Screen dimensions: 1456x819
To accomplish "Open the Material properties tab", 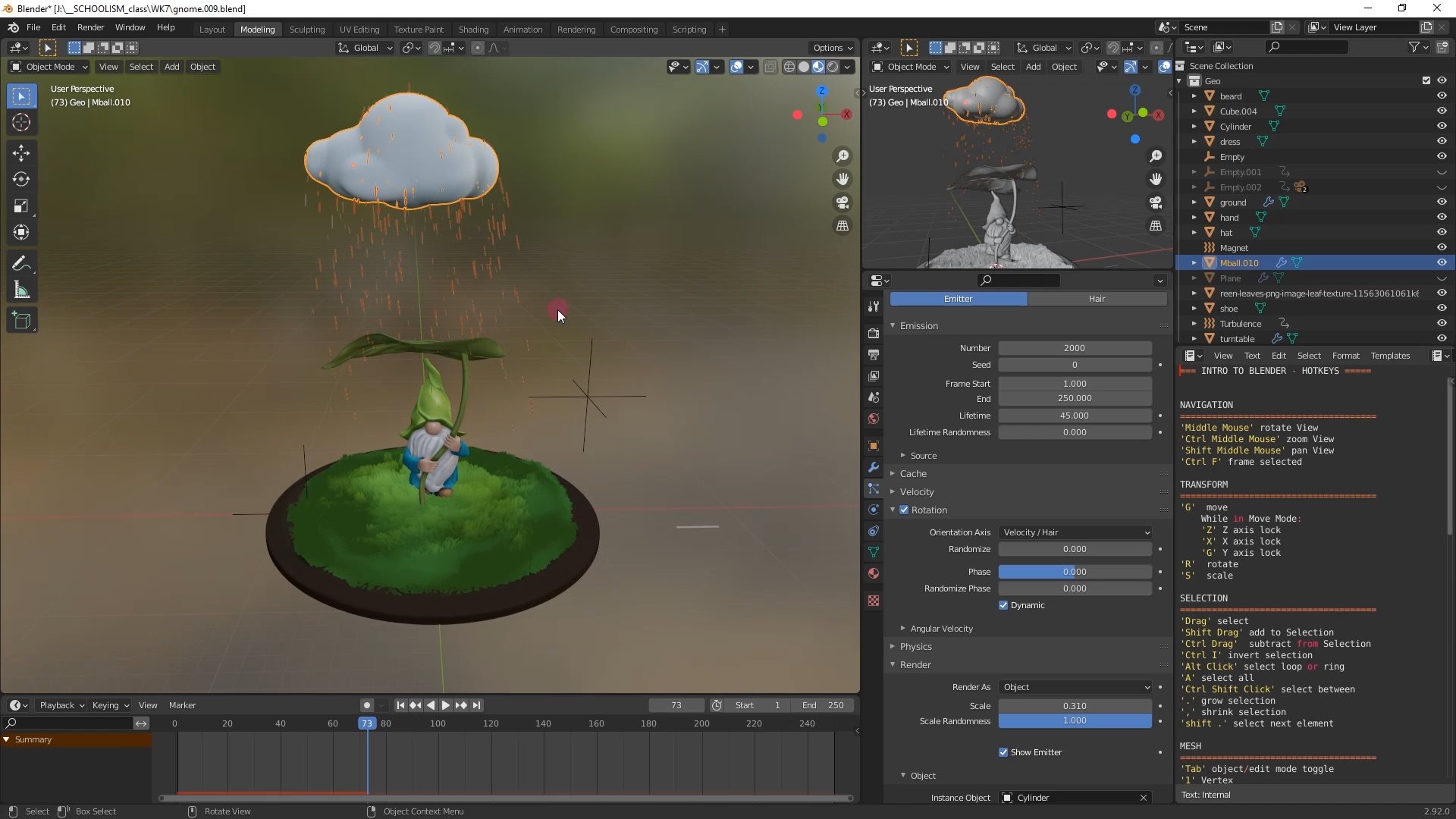I will (x=874, y=573).
